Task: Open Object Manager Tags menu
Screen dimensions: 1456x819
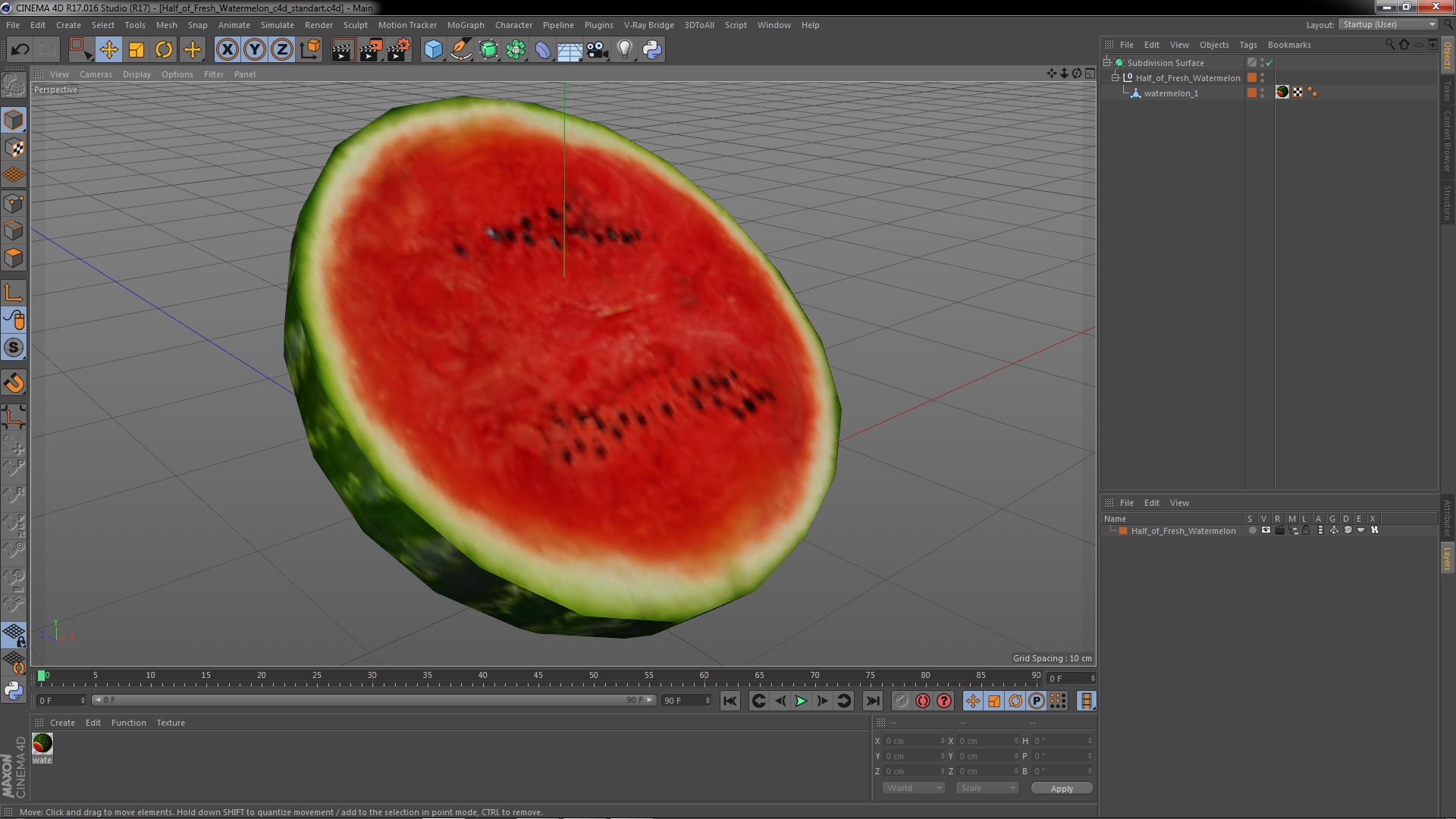Action: click(1247, 45)
